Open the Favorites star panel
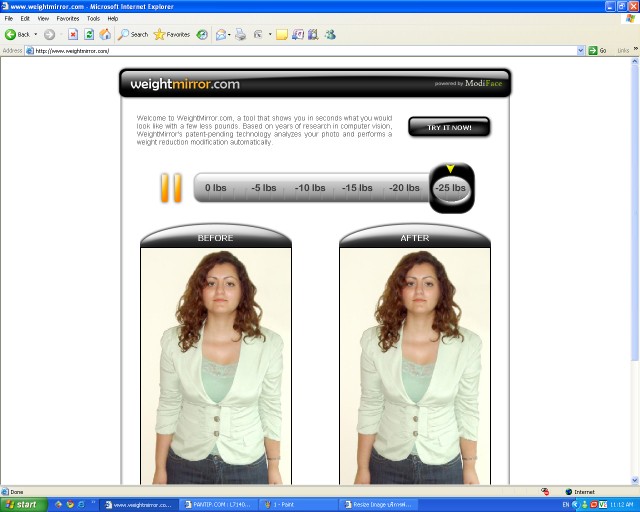The image size is (640, 512). pyautogui.click(x=172, y=35)
